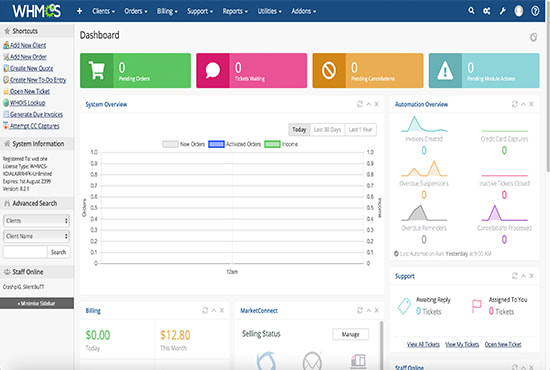Screen dimensions: 550x370
Task: Click the Pending Orders cart tile
Action: coord(135,70)
